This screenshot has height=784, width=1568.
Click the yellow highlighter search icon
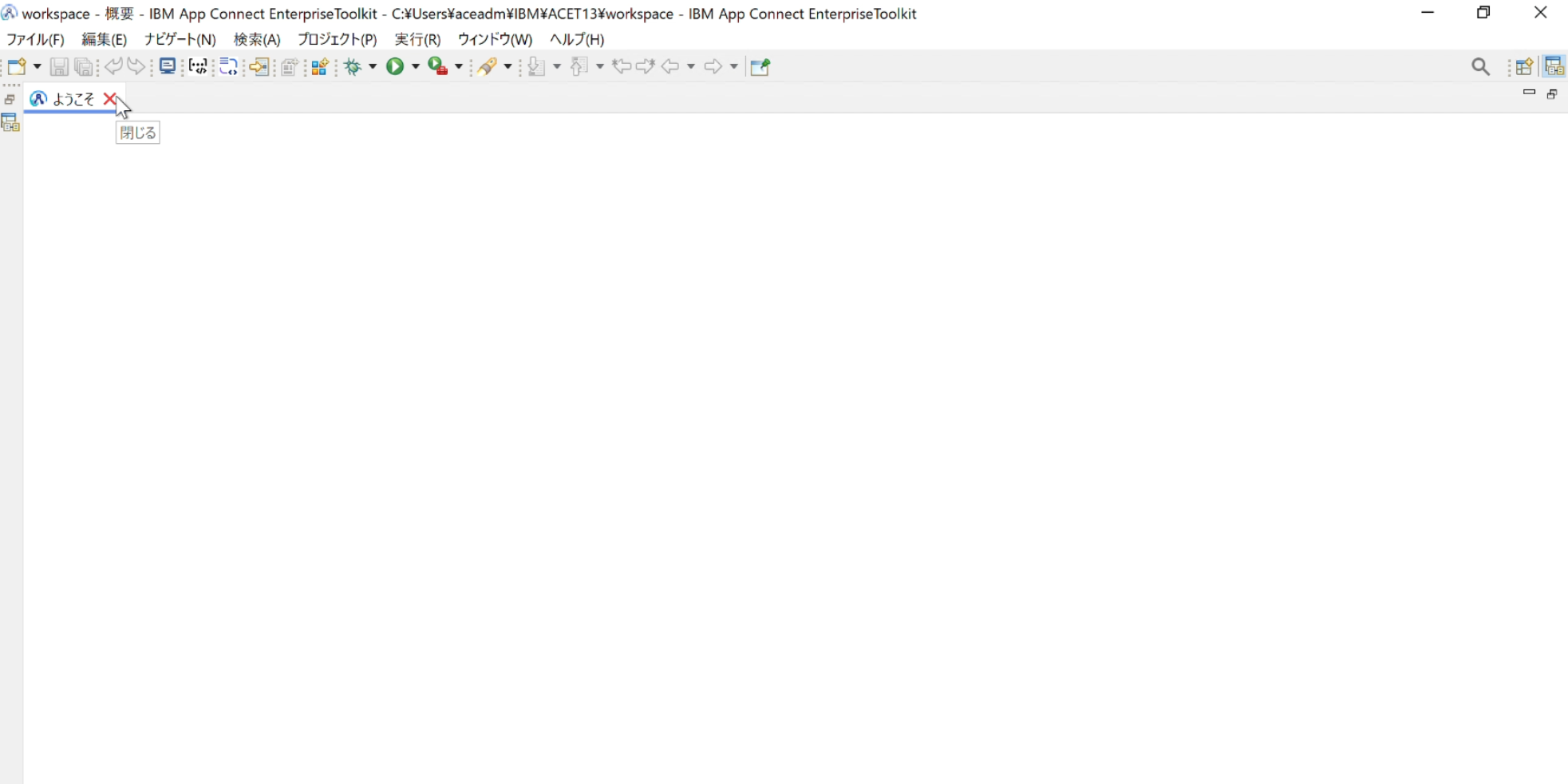[x=488, y=67]
